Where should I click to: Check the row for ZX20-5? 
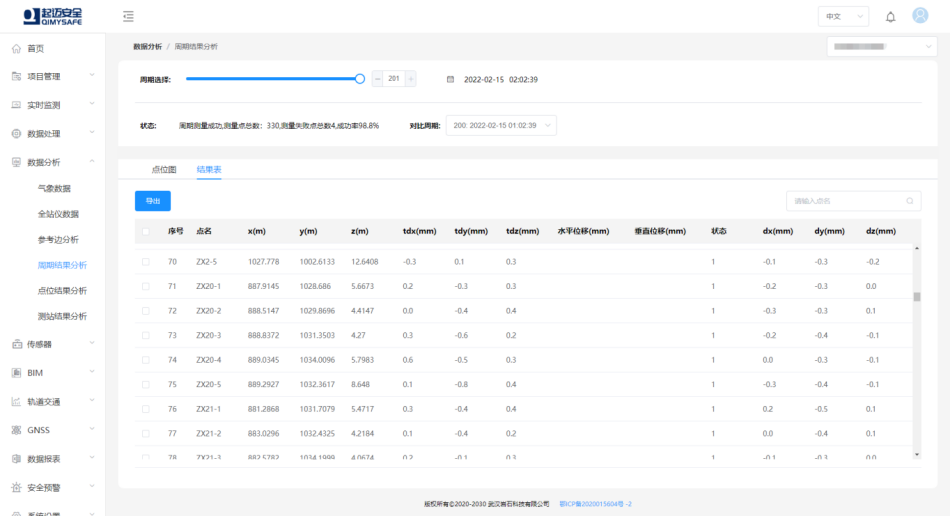[145, 385]
